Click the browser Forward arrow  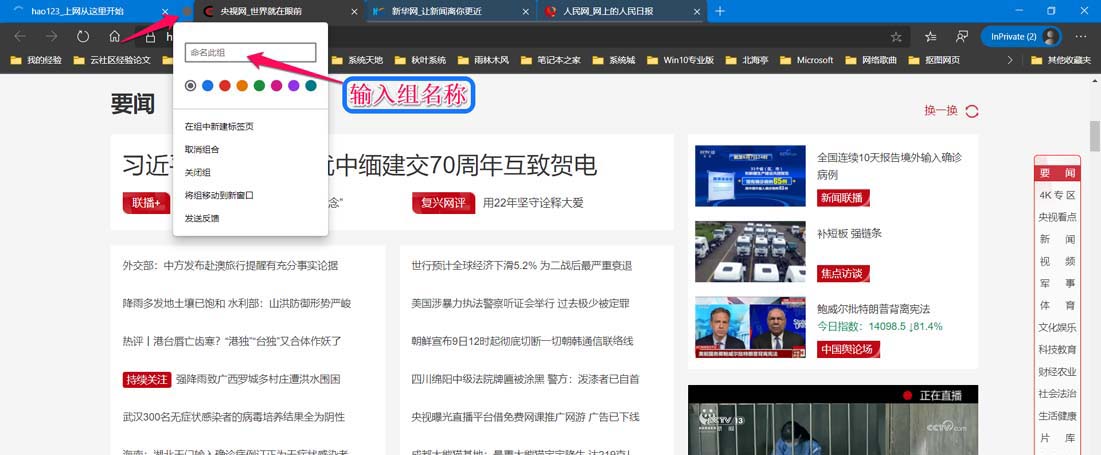[x=51, y=37]
